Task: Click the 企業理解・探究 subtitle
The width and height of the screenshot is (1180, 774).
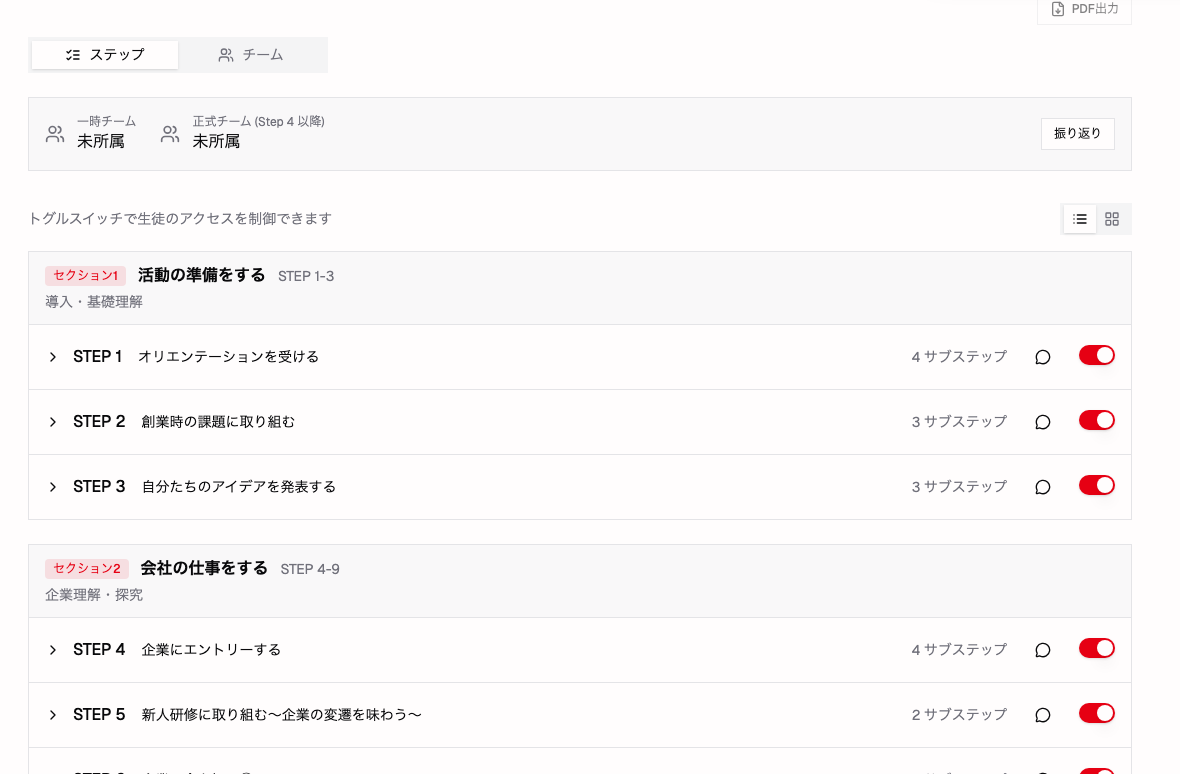Action: point(93,595)
